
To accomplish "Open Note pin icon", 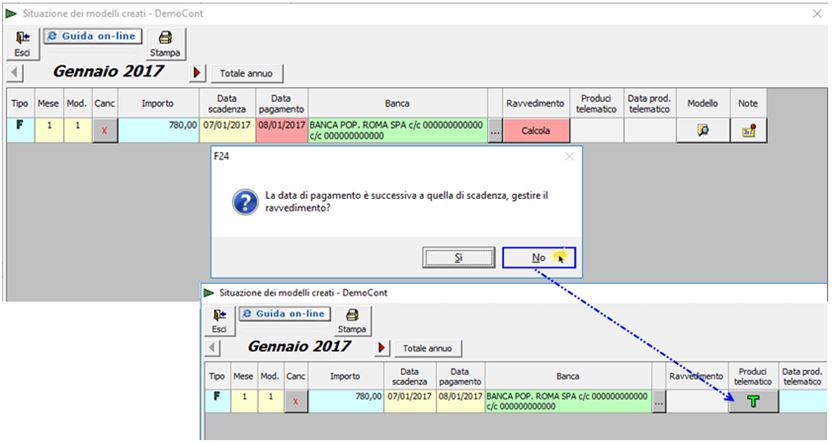I will point(749,131).
